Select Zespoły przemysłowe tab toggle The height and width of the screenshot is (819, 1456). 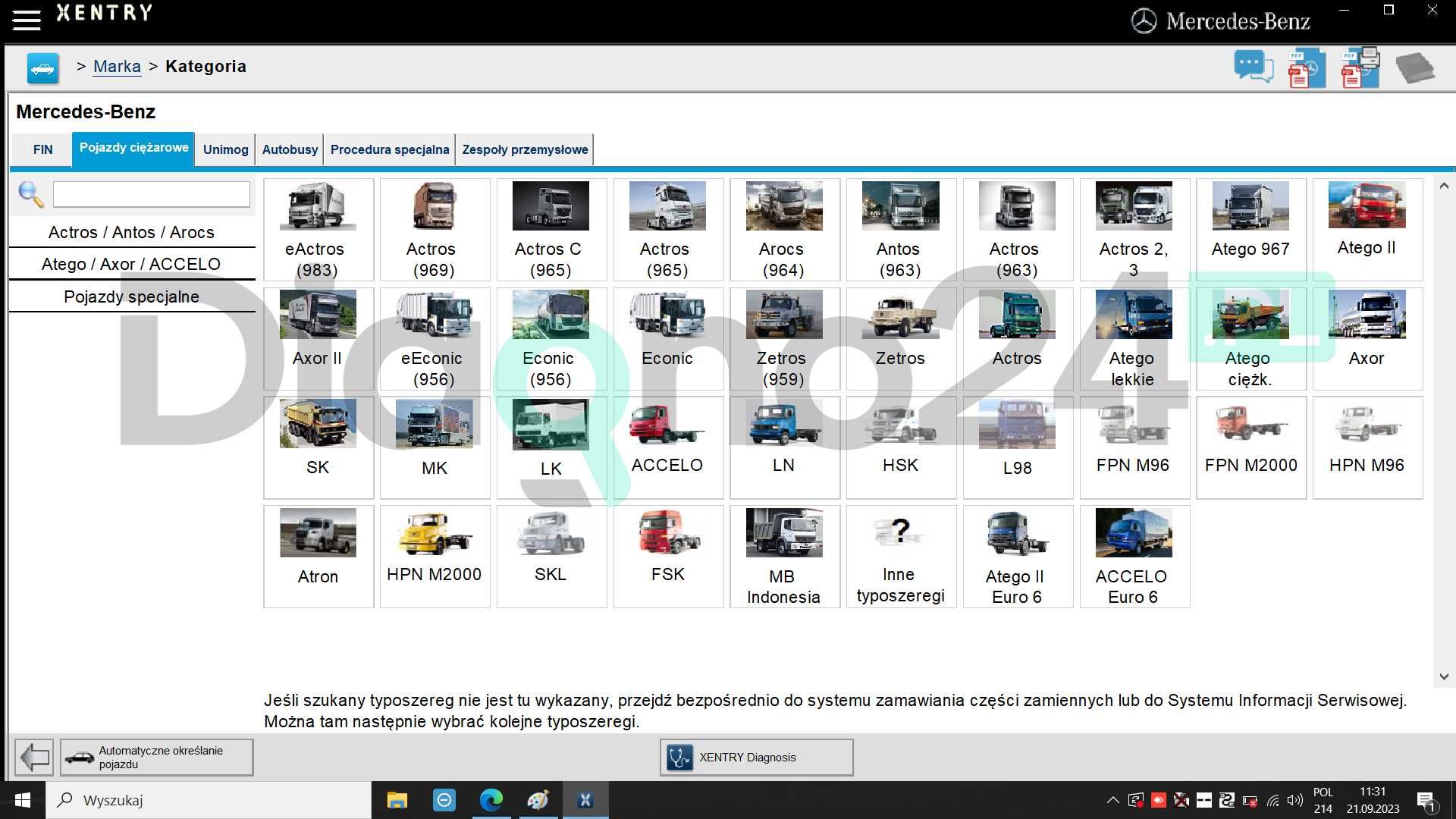click(525, 149)
